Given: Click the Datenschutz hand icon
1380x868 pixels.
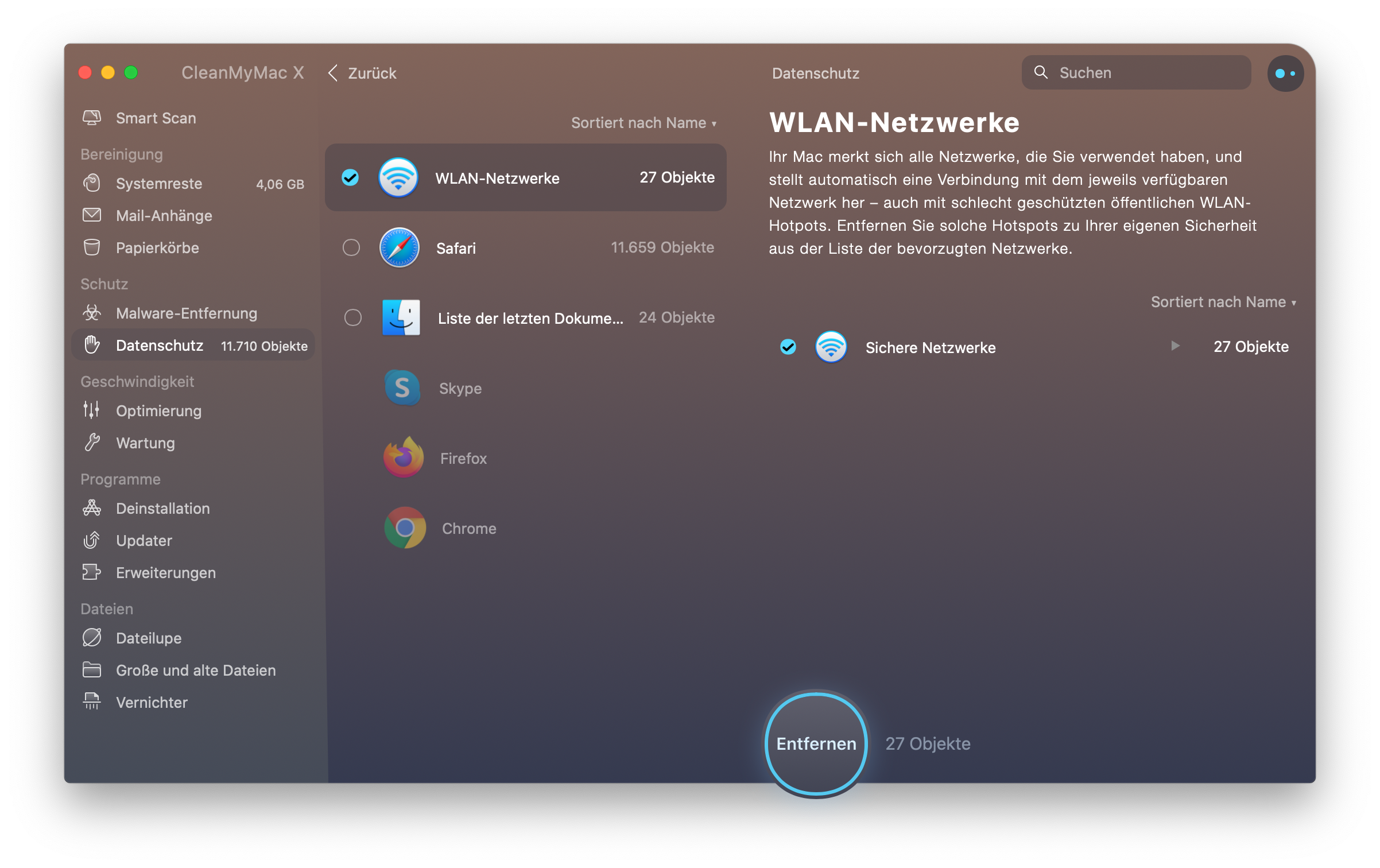Looking at the screenshot, I should tap(92, 345).
